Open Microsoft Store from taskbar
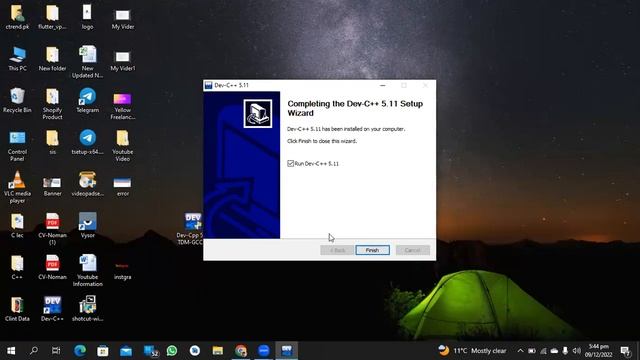 click(102, 351)
